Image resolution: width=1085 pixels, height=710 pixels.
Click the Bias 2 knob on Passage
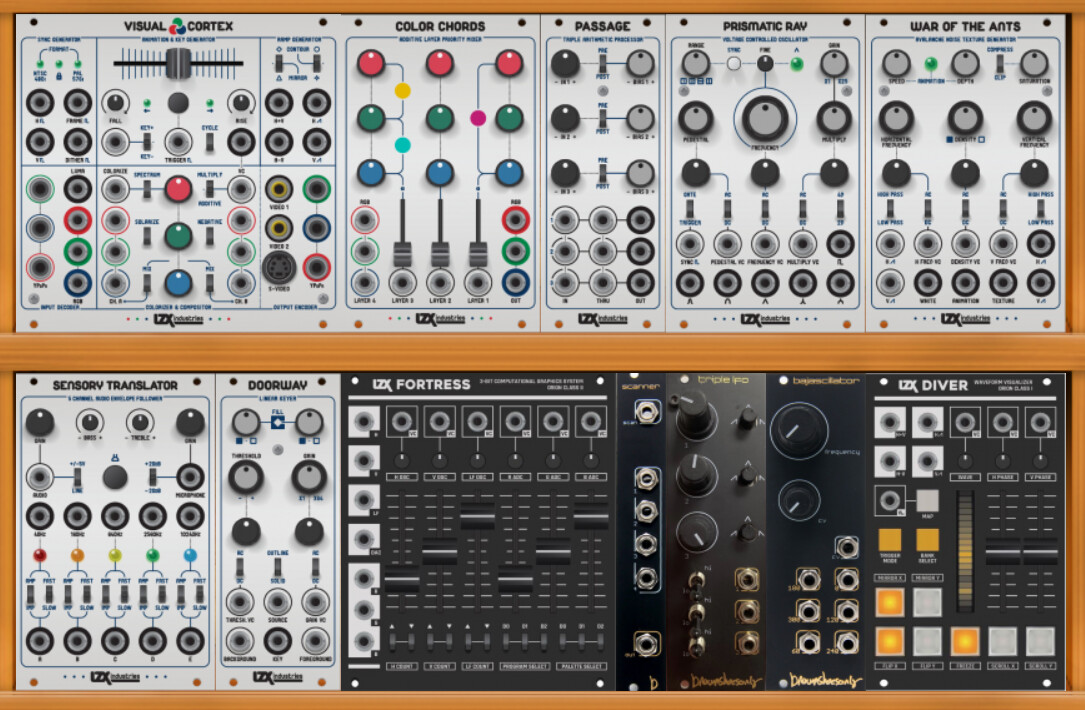coord(640,118)
